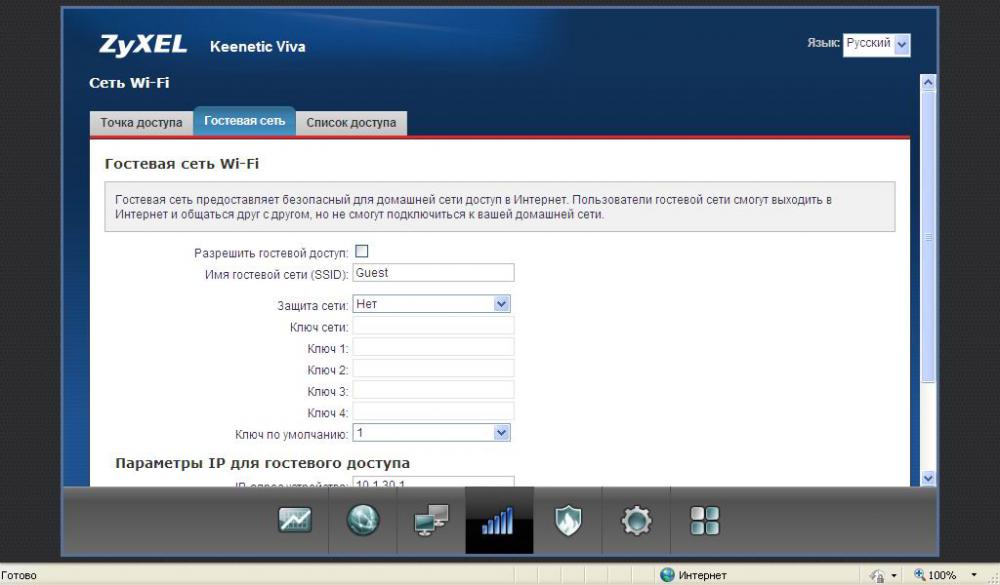
Task: Select the Wi-Fi signal bars icon
Action: pyautogui.click(x=499, y=521)
